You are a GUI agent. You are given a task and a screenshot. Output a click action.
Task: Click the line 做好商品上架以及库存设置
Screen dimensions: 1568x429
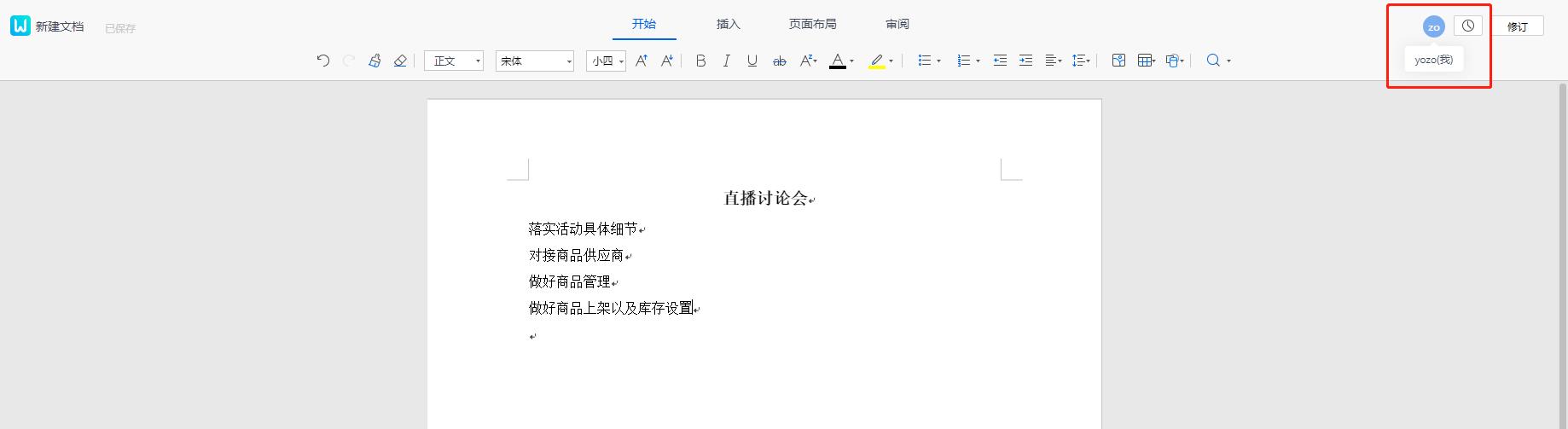pos(611,308)
